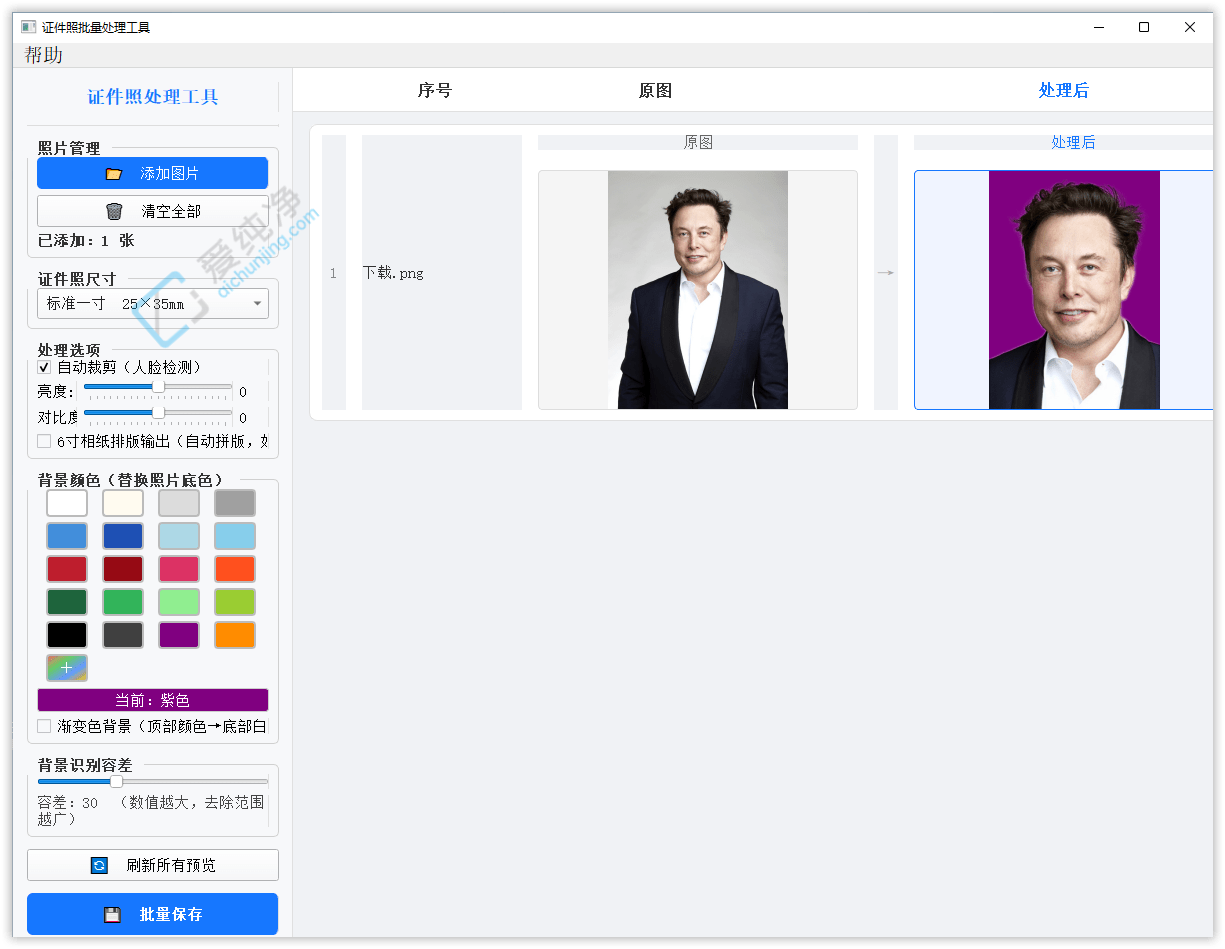Click the 当前：紫色 current color bar
This screenshot has width=1225, height=949.
pyautogui.click(x=152, y=700)
